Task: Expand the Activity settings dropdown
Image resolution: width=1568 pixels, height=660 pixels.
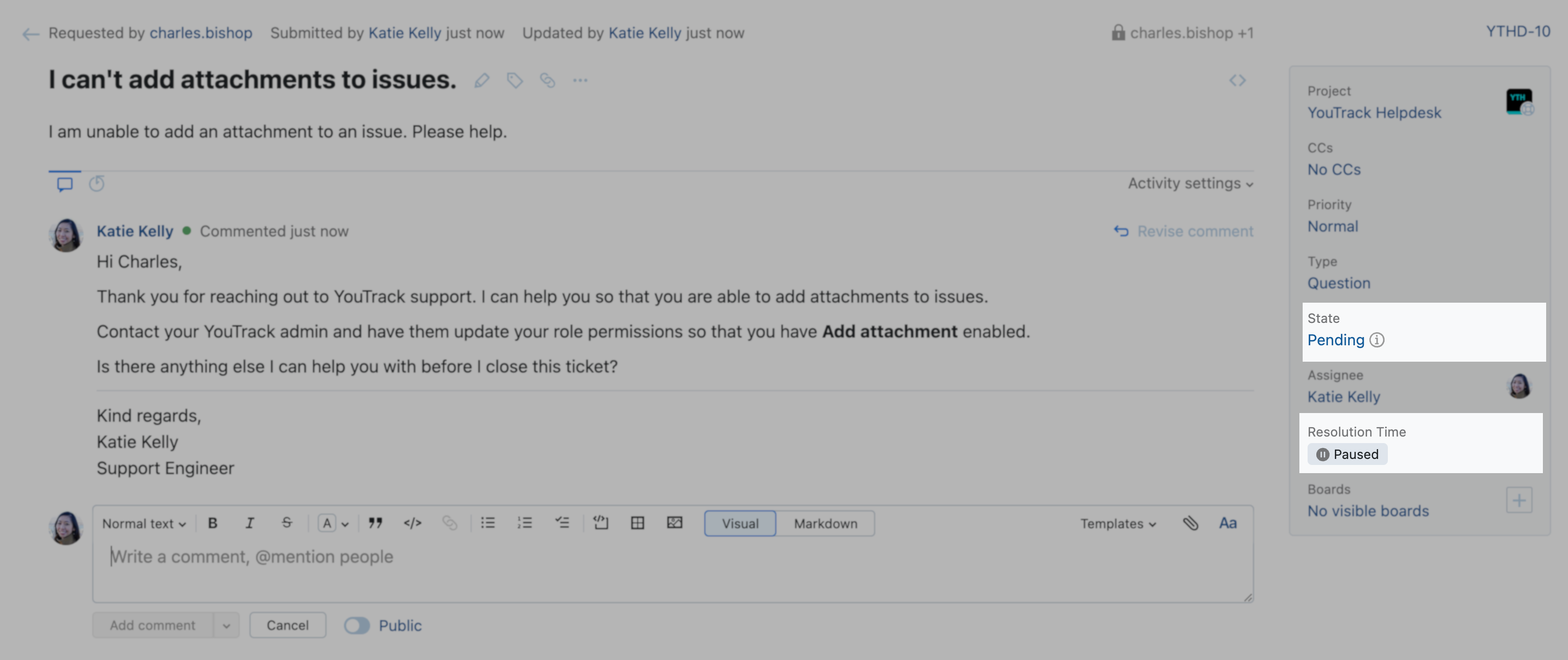Action: (1190, 184)
